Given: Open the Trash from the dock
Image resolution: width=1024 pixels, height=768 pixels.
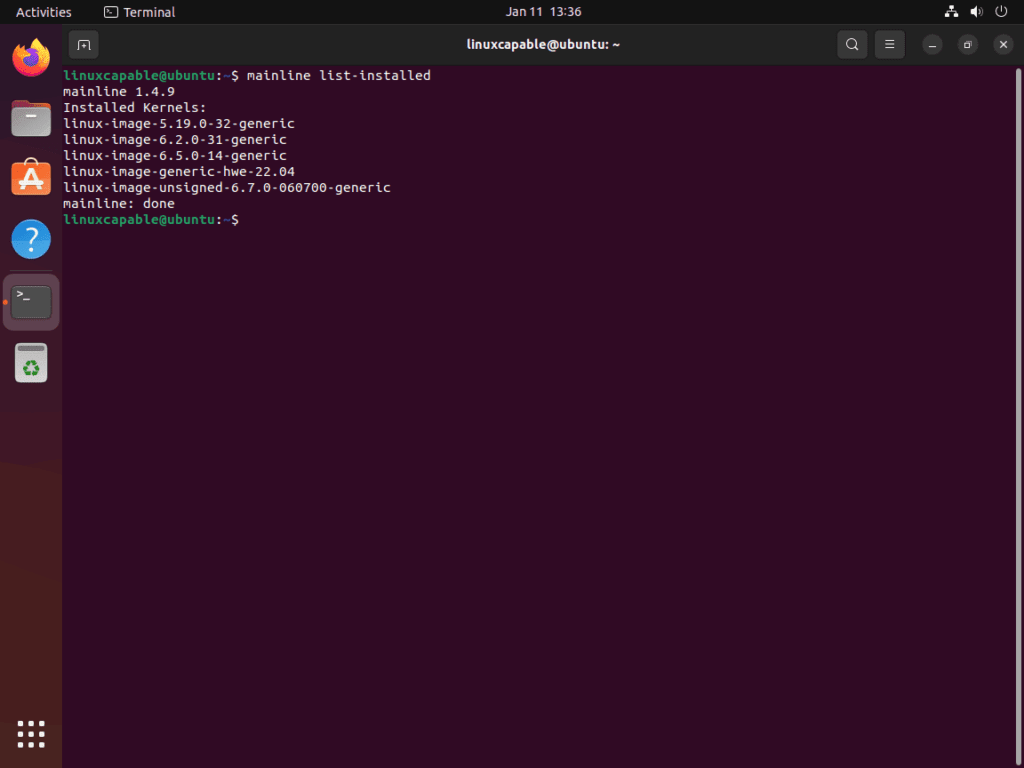Looking at the screenshot, I should click(x=30, y=362).
